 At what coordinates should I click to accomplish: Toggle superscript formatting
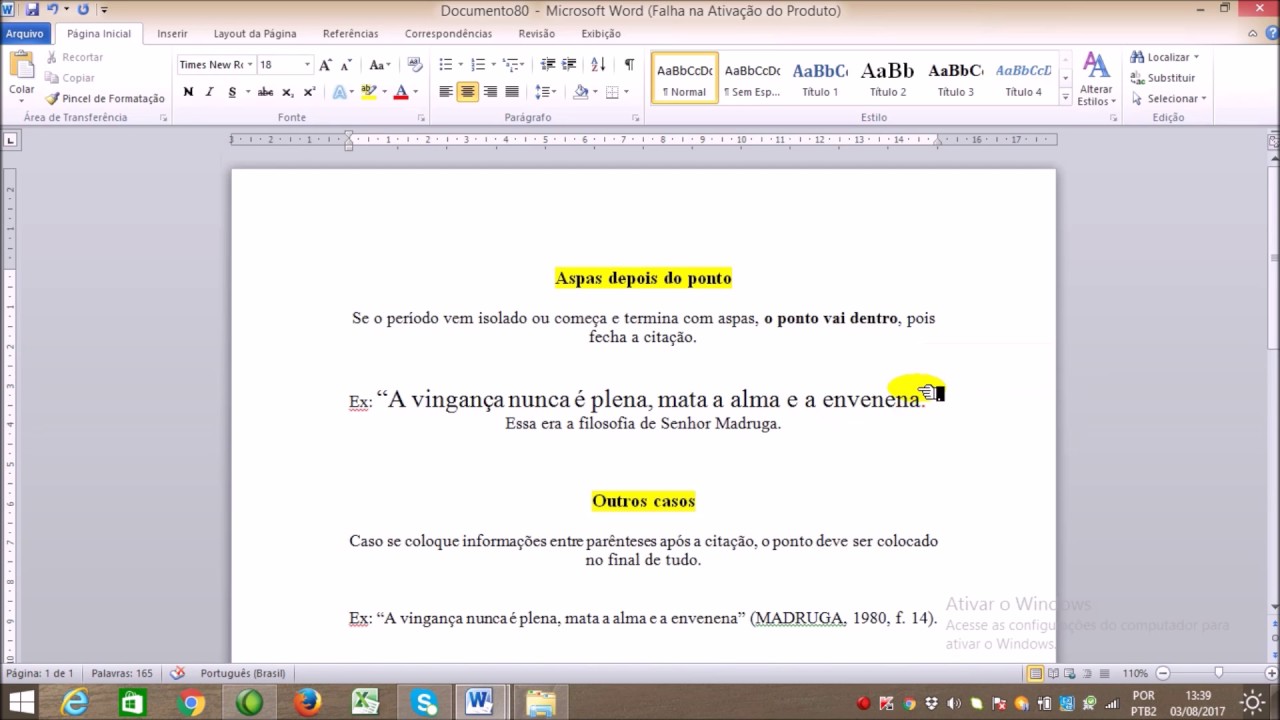point(309,92)
